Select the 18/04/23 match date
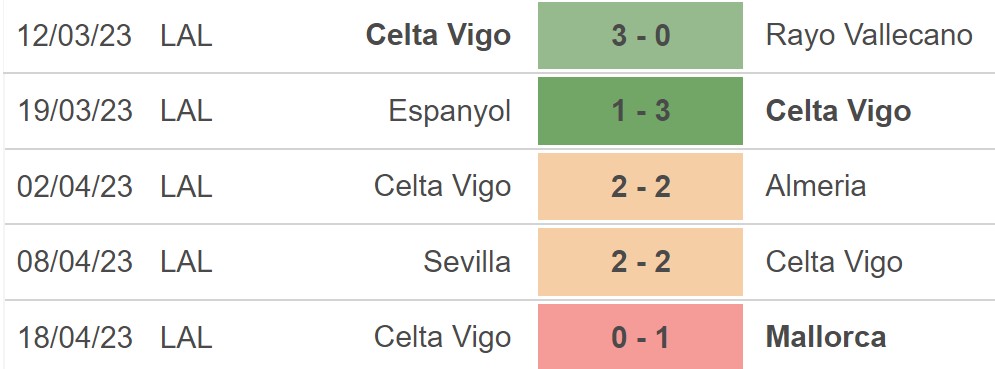This screenshot has width=995, height=369. click(74, 337)
